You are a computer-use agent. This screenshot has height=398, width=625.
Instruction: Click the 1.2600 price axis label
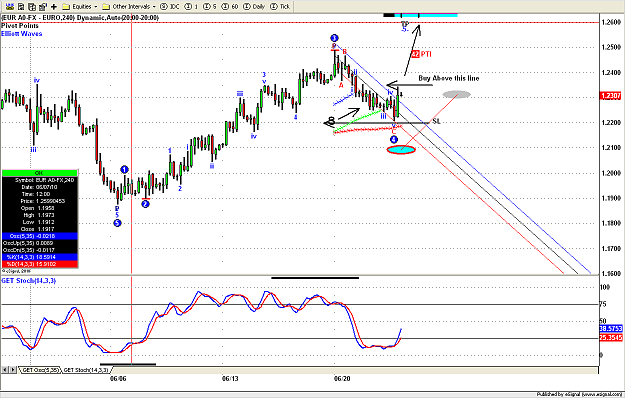pyautogui.click(x=611, y=22)
